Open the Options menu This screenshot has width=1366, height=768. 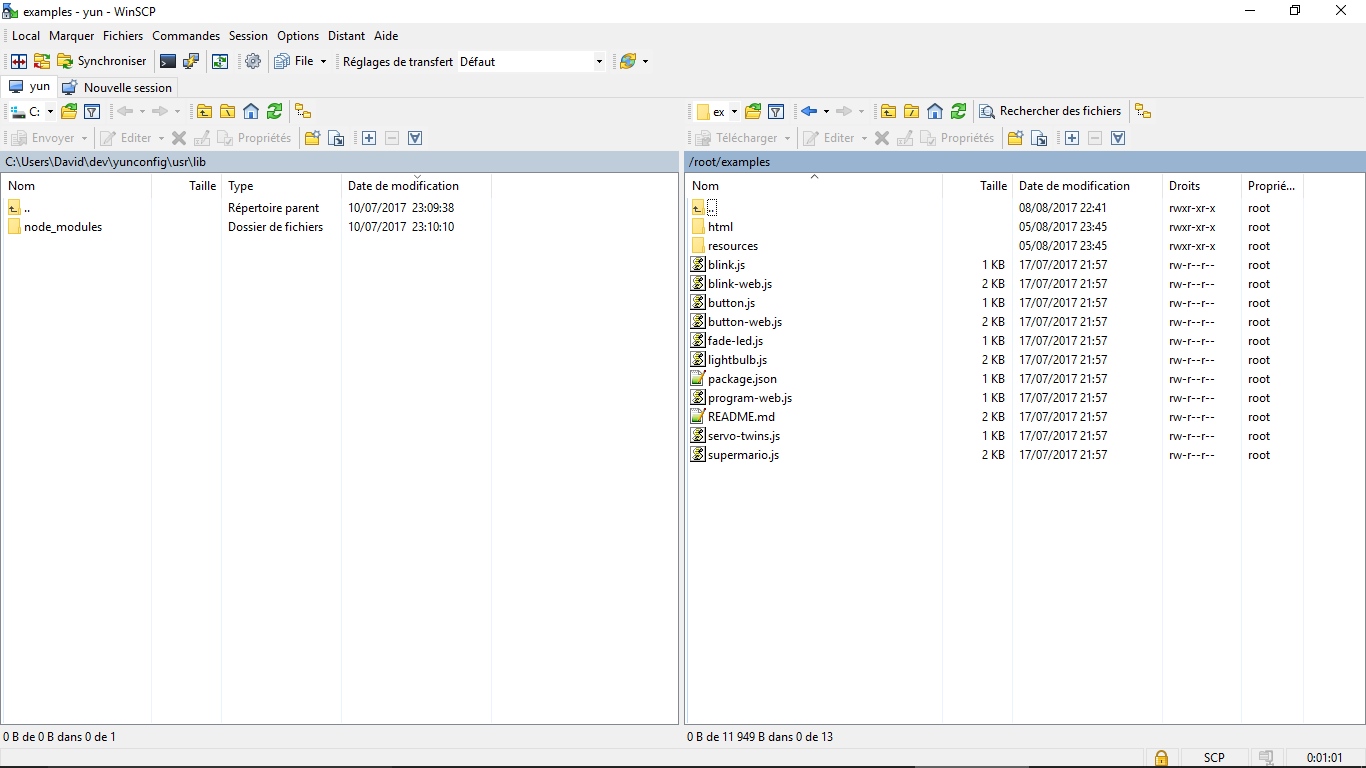coord(298,35)
